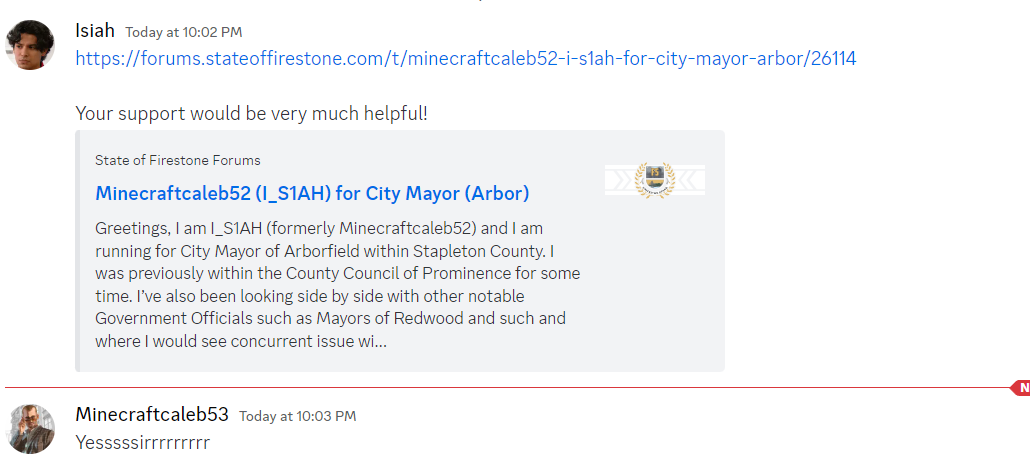The width and height of the screenshot is (1030, 465).
Task: Click the embed description starting with 'Greetings, I am I_S1AH'
Action: [338, 285]
